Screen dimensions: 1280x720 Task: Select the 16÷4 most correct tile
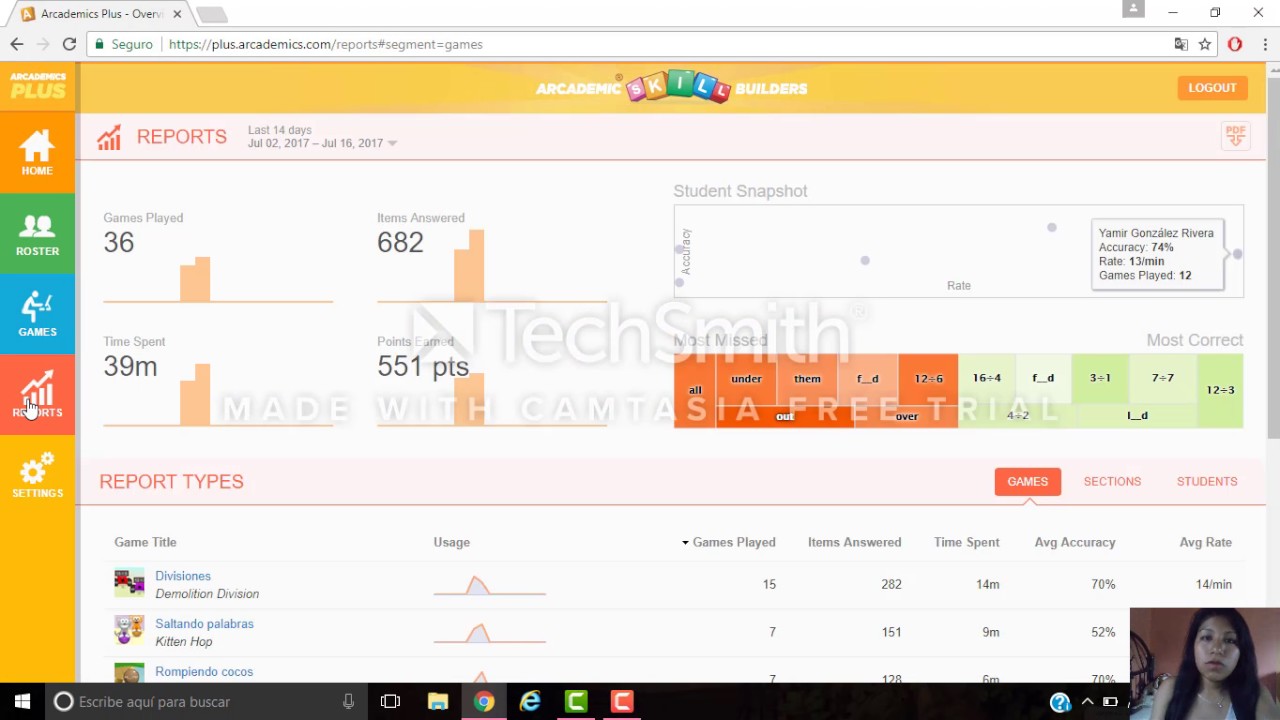click(987, 378)
